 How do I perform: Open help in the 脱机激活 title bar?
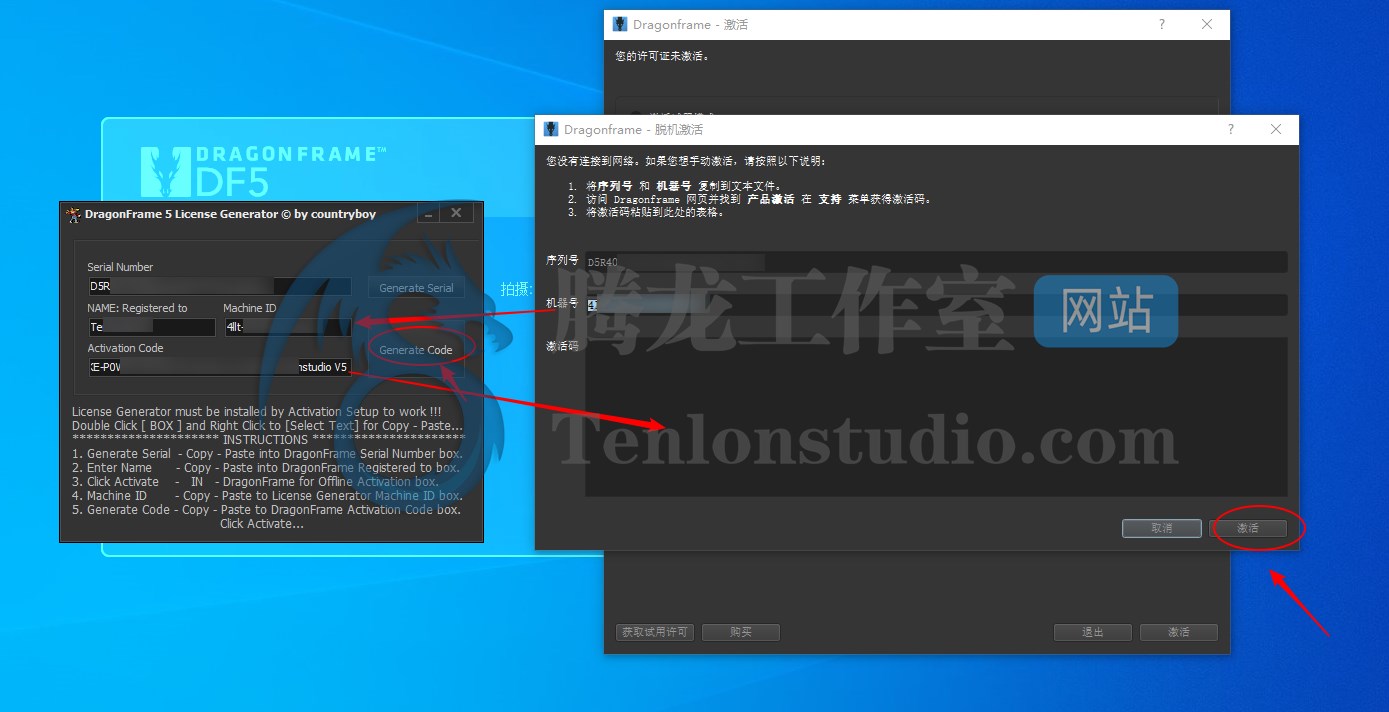coord(1231,130)
